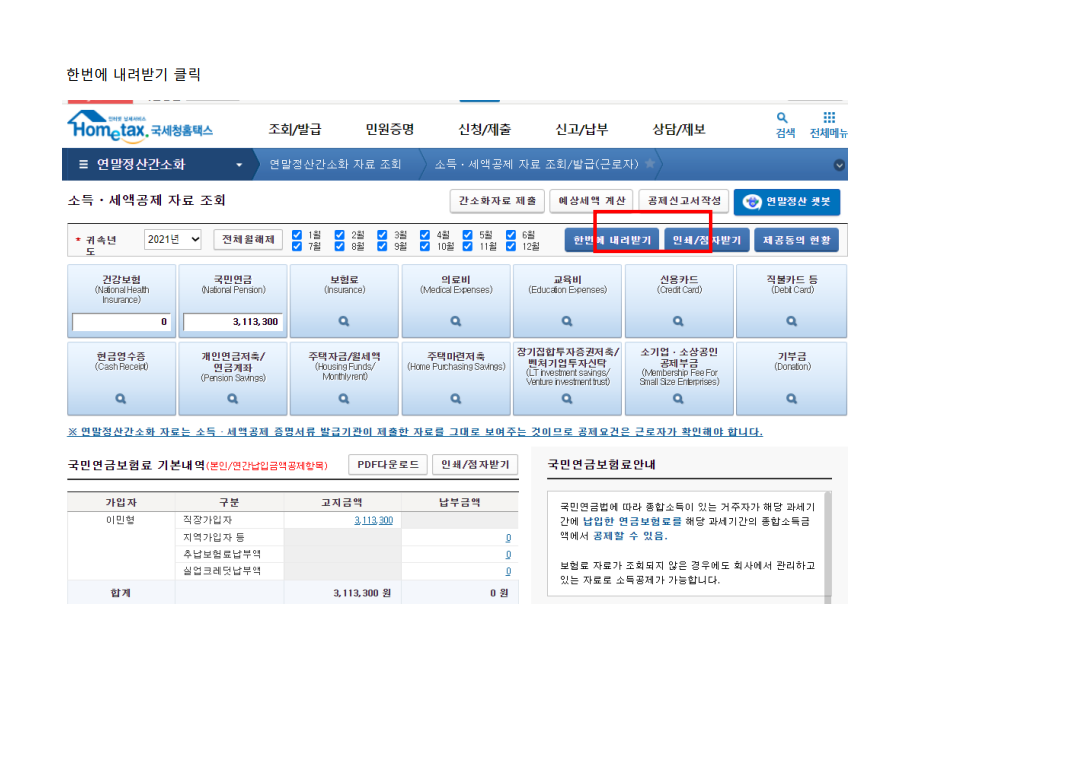This screenshot has height=777, width=1091.
Task: Uncheck the 10월 checkbox
Action: pos(425,246)
